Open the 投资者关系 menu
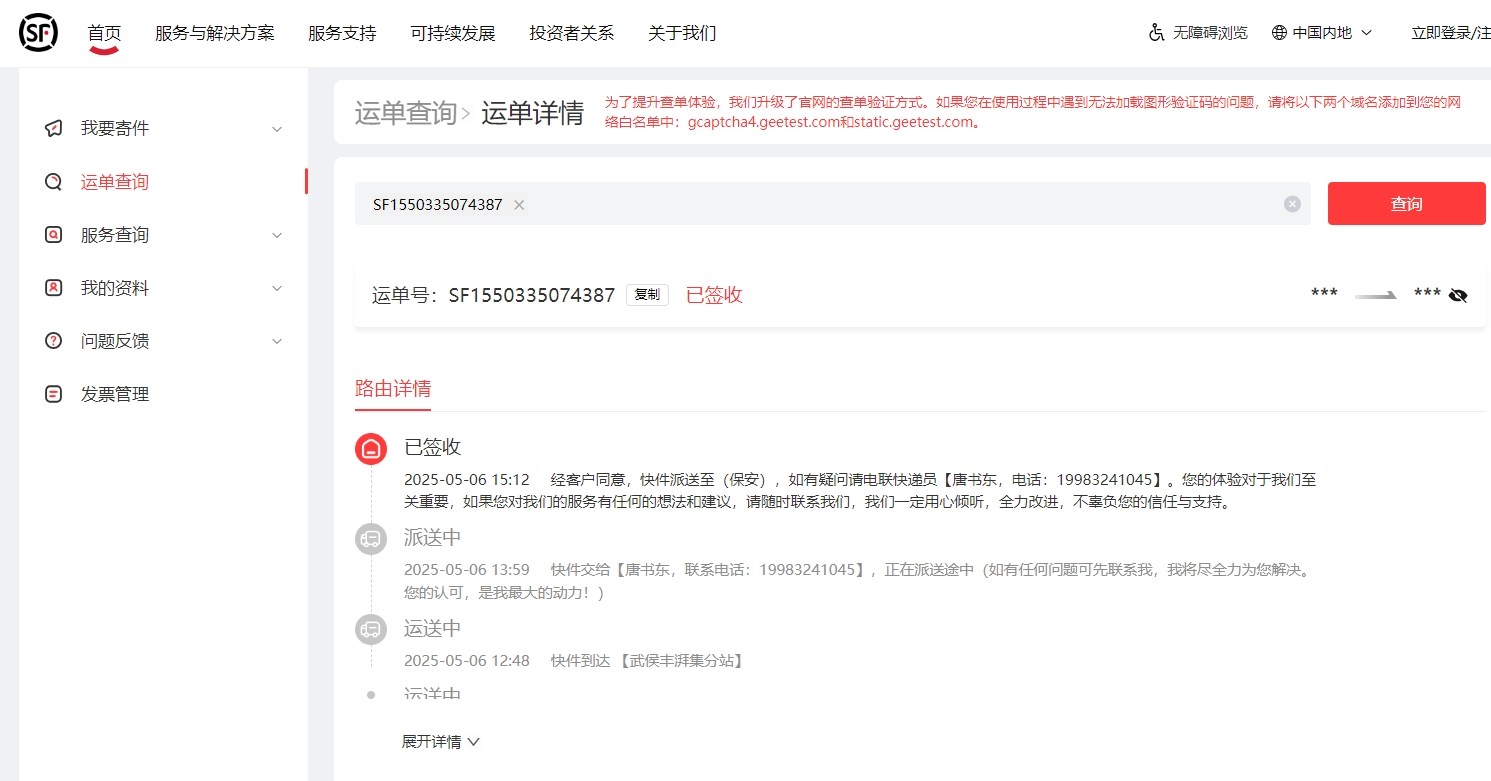Screen dimensions: 1491x781 pos(572,33)
